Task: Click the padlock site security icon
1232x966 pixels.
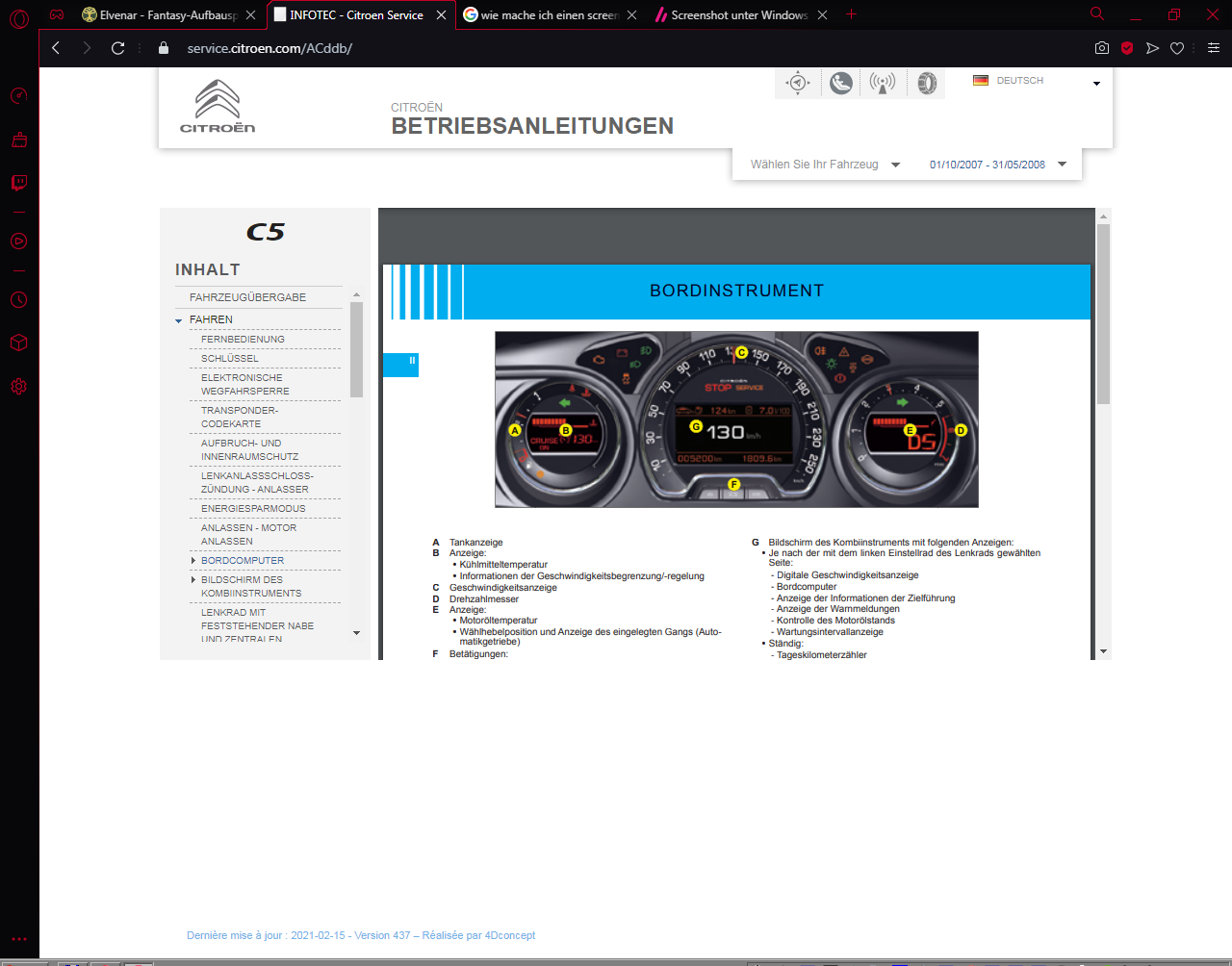Action: pos(164,48)
